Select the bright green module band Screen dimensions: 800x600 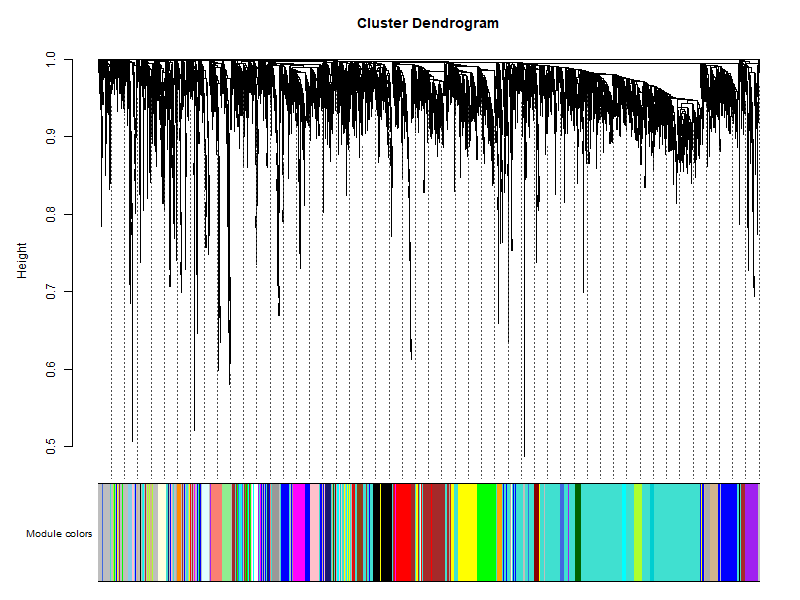pyautogui.click(x=486, y=532)
